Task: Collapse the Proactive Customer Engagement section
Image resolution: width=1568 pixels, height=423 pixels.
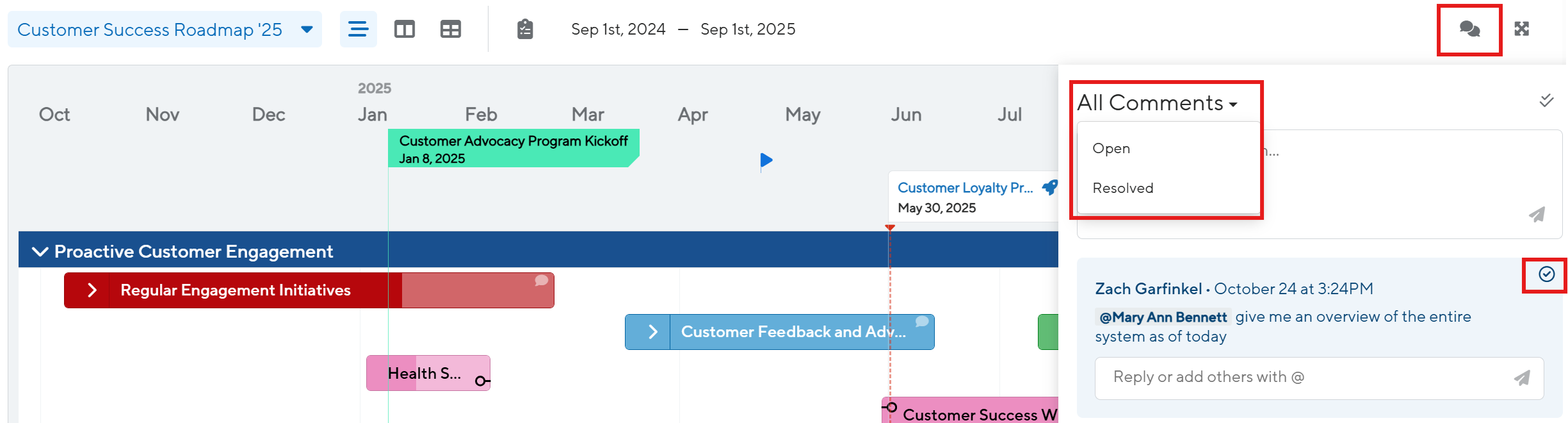Action: pyautogui.click(x=40, y=251)
